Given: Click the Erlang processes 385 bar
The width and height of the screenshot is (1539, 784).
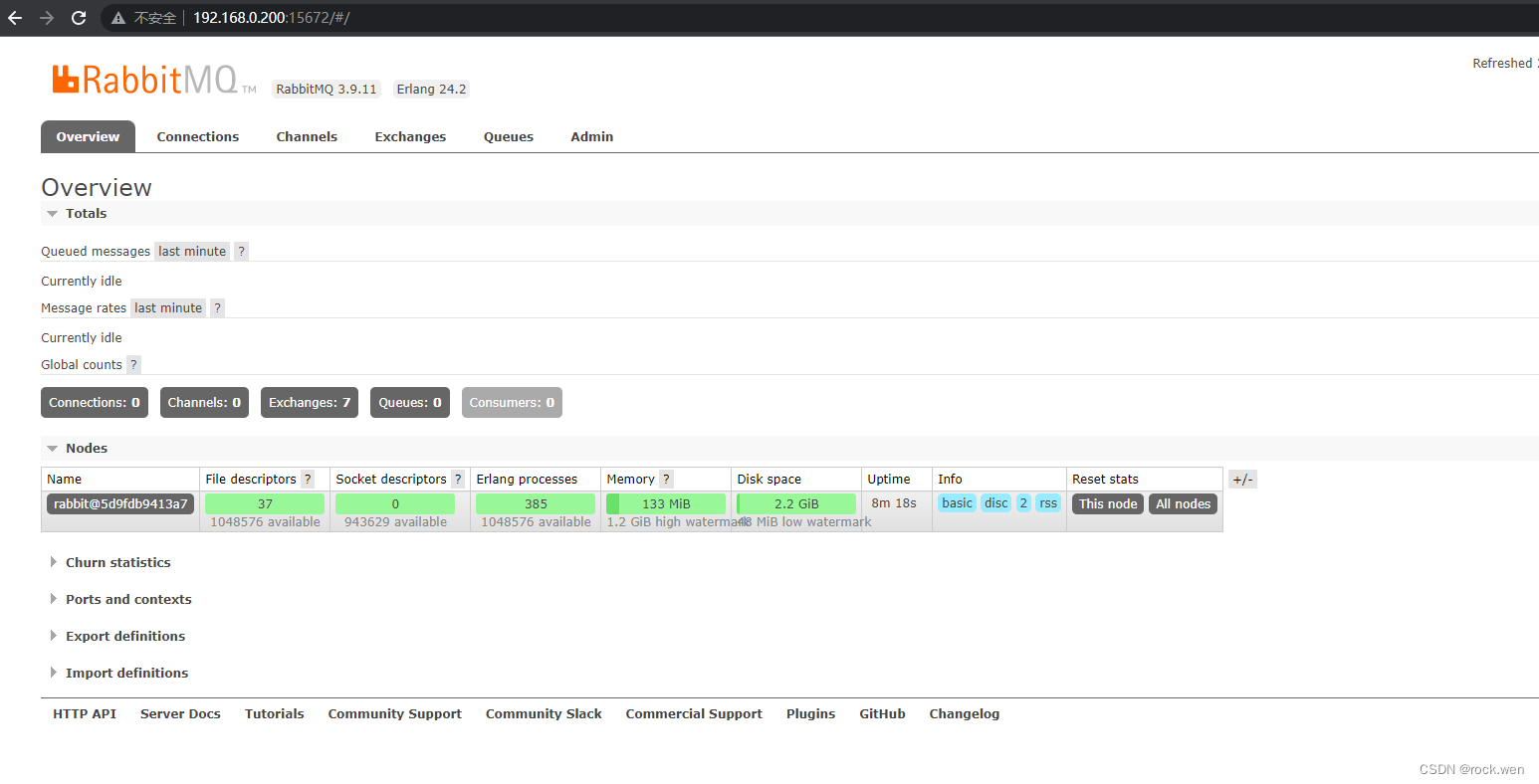Looking at the screenshot, I should click(x=536, y=504).
